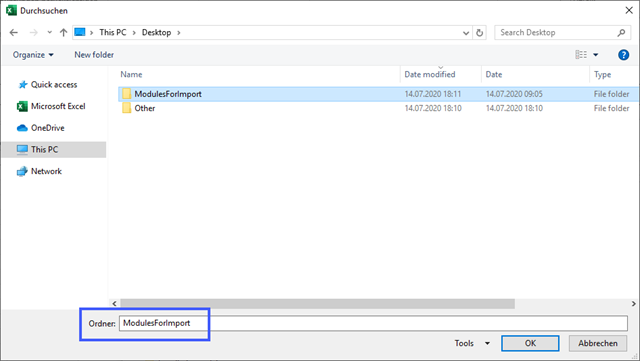640x361 pixels.
Task: Cancel with the Abbrechen button
Action: [598, 343]
